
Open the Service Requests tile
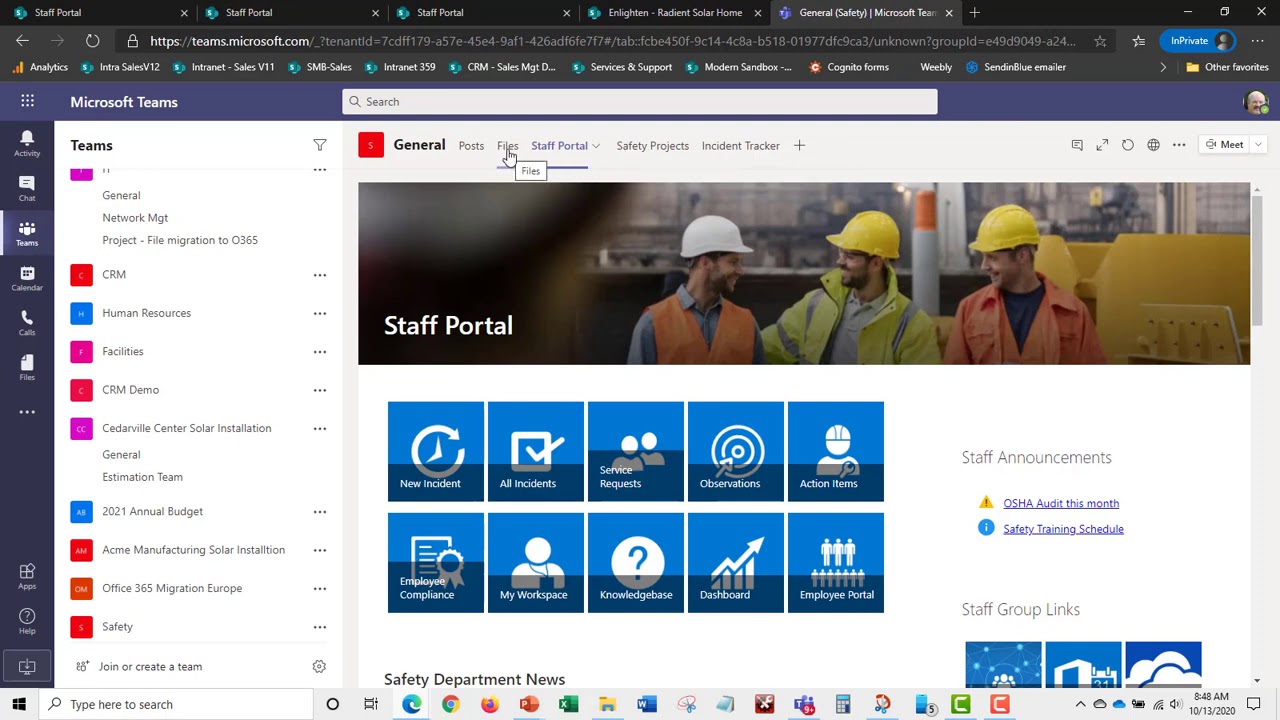coord(635,451)
